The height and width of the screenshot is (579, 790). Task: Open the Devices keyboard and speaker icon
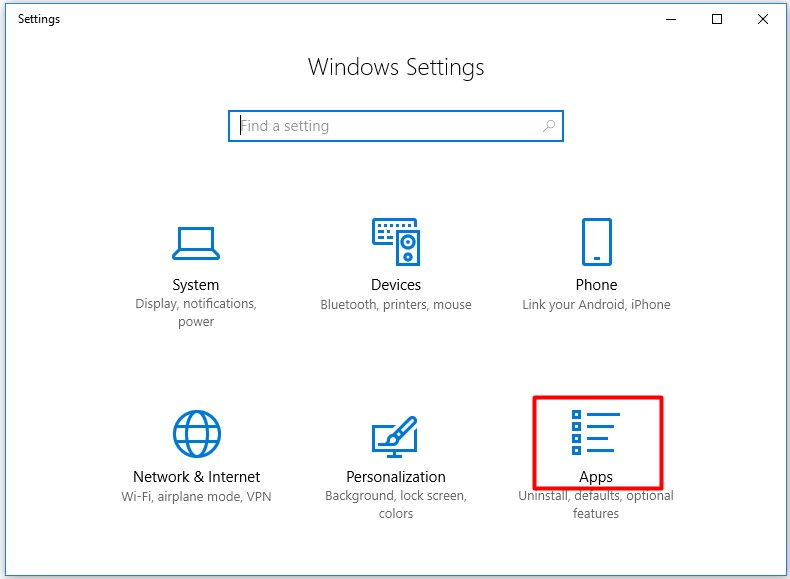pyautogui.click(x=396, y=242)
